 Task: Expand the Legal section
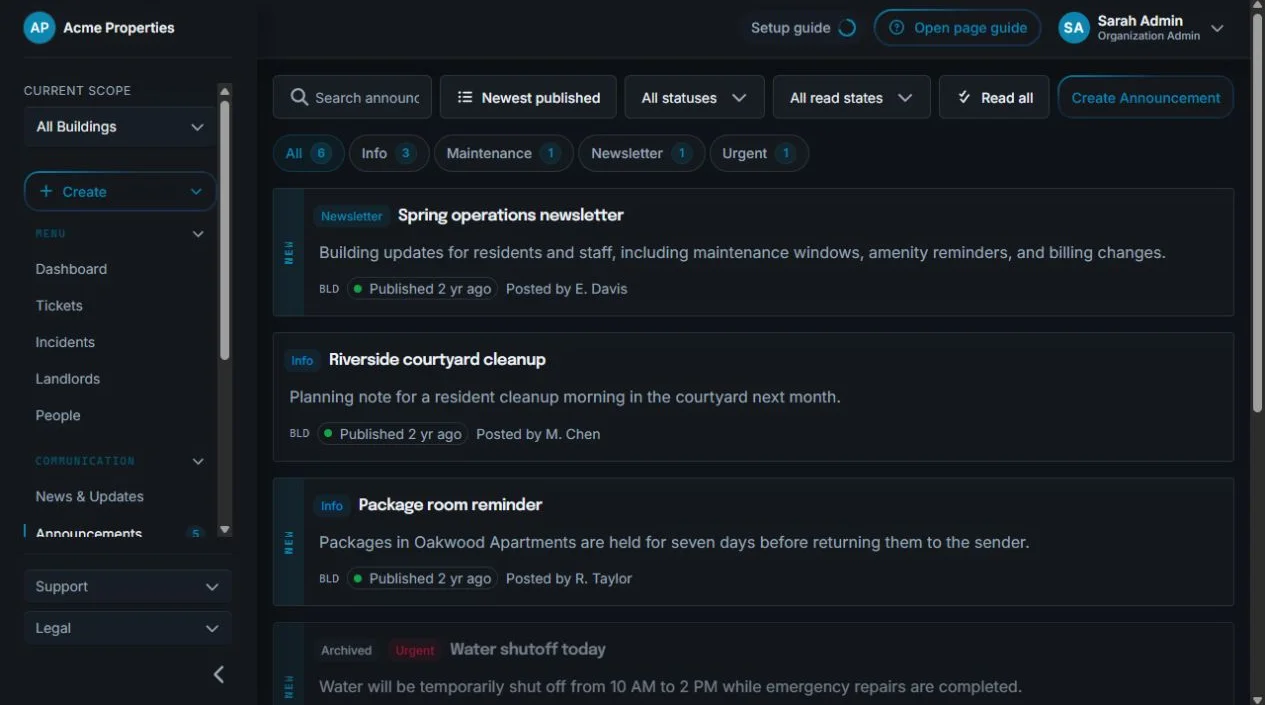128,628
